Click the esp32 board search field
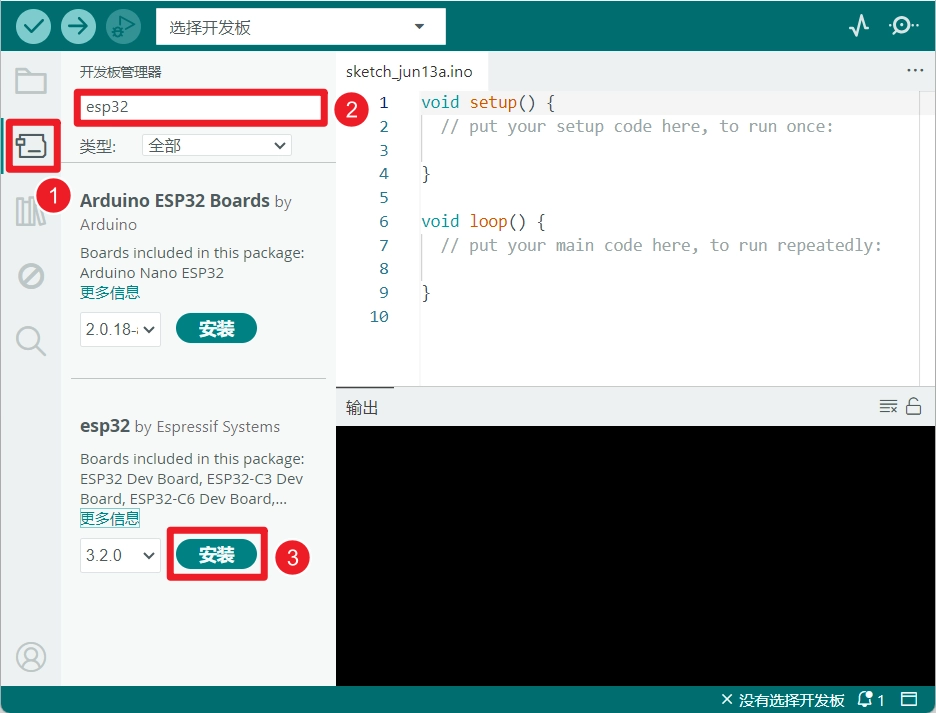 click(x=200, y=107)
